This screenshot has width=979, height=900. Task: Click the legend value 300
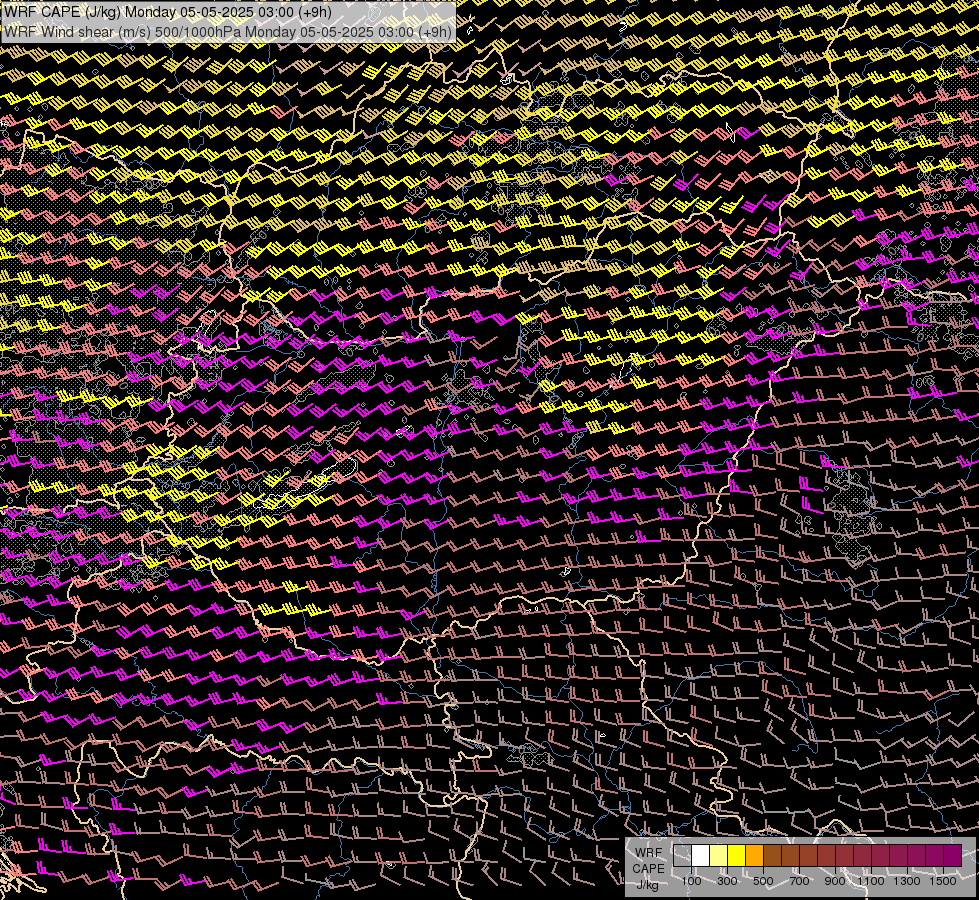727,881
